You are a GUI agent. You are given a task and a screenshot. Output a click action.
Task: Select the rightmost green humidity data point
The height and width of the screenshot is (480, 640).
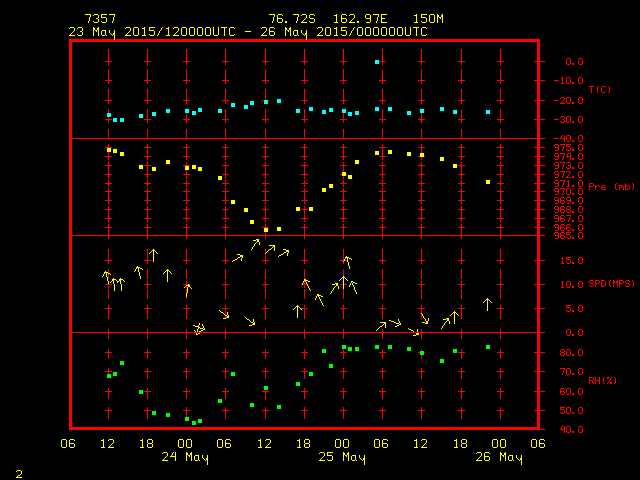(488, 347)
